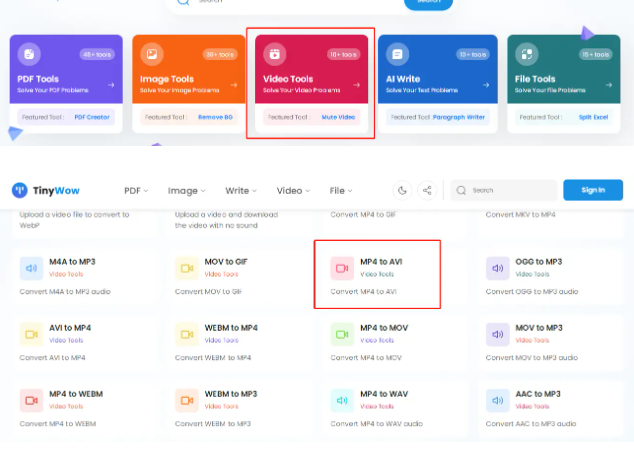Click the '15+ tools' badge on File Tools
Viewport: 634px width, 468px height.
pyautogui.click(x=596, y=54)
